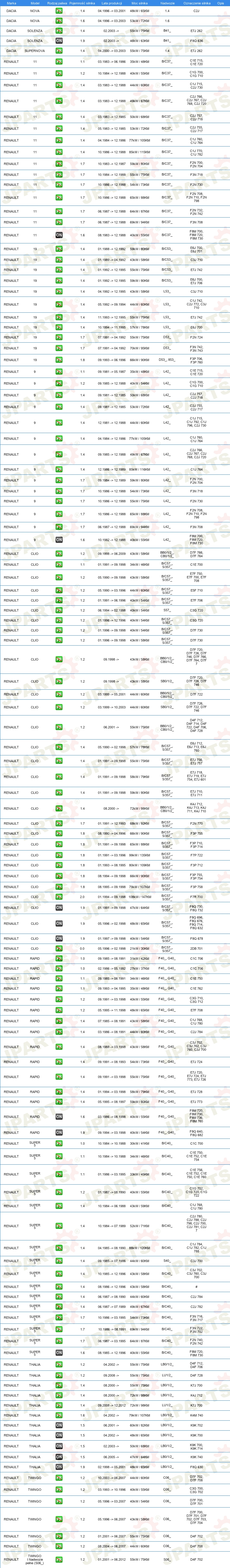Click diesel ON icon in SUPER 5 1.6 row
The width and height of the screenshot is (230, 1568).
pyautogui.click(x=59, y=1353)
